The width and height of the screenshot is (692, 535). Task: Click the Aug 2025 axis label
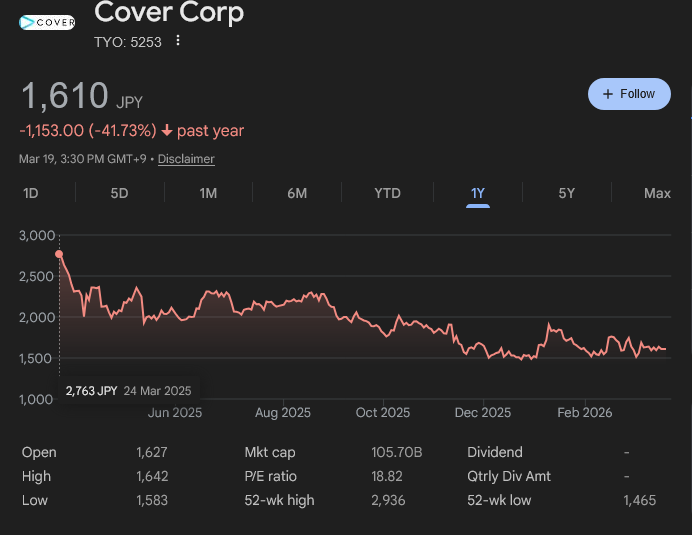coord(283,413)
